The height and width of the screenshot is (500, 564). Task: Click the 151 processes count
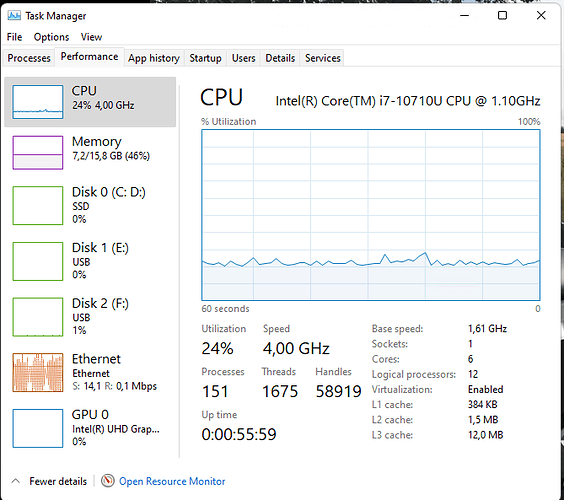tap(215, 391)
